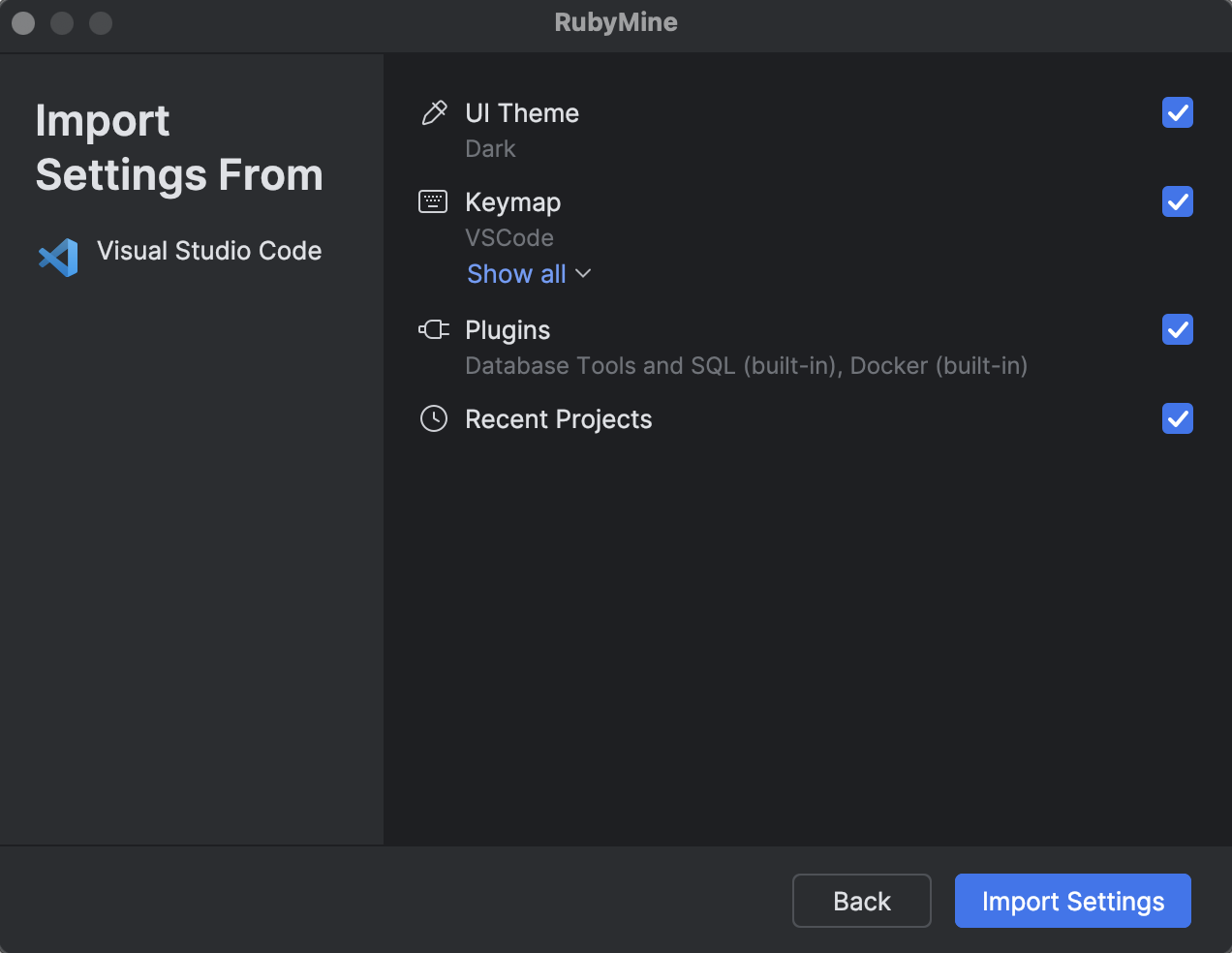Open the UI Theme section via its icon
Image resolution: width=1232 pixels, height=953 pixels.
pyautogui.click(x=433, y=112)
